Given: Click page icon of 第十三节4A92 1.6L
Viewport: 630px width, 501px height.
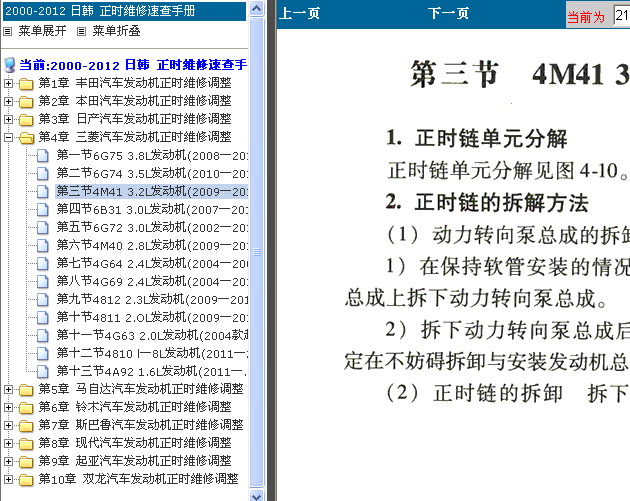Looking at the screenshot, I should click(43, 372).
